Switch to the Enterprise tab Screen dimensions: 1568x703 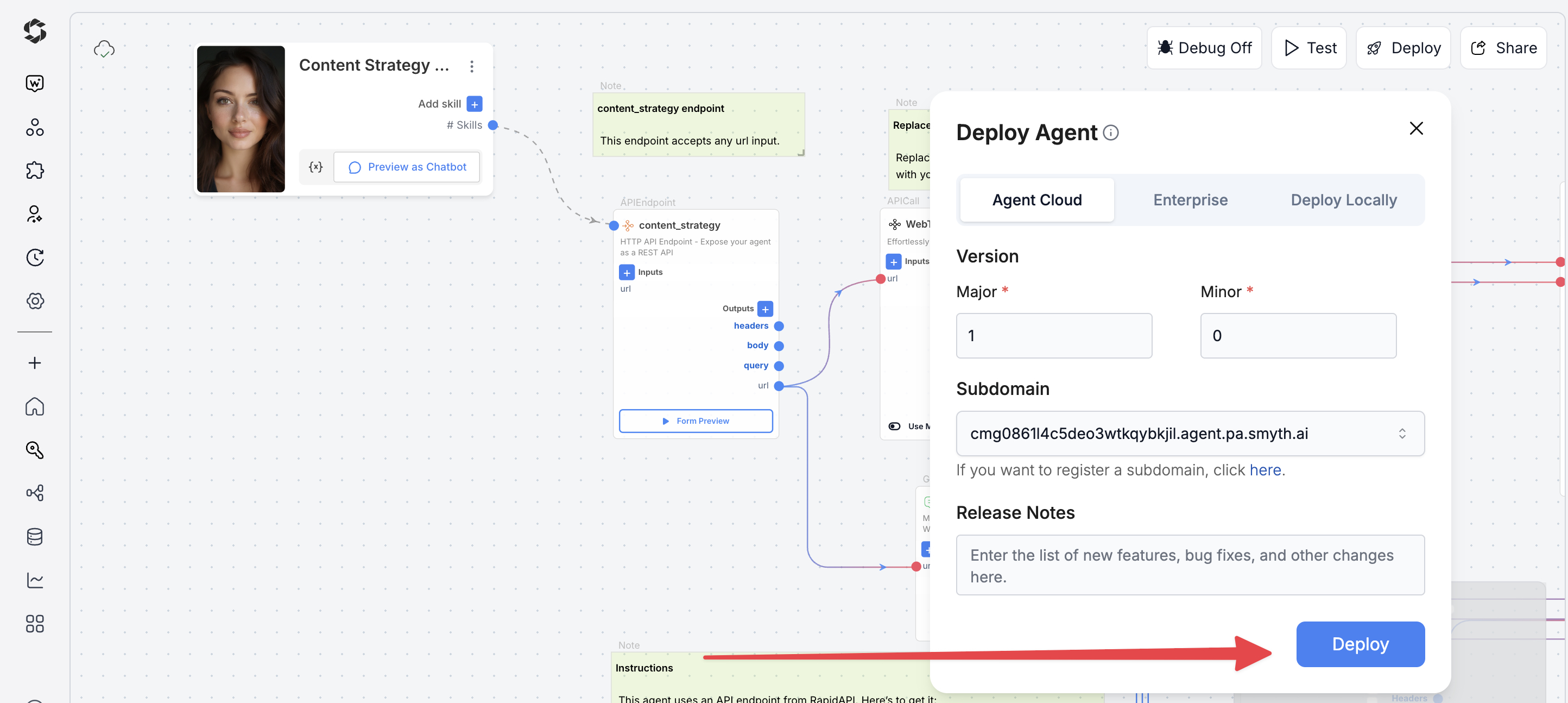pyautogui.click(x=1190, y=200)
